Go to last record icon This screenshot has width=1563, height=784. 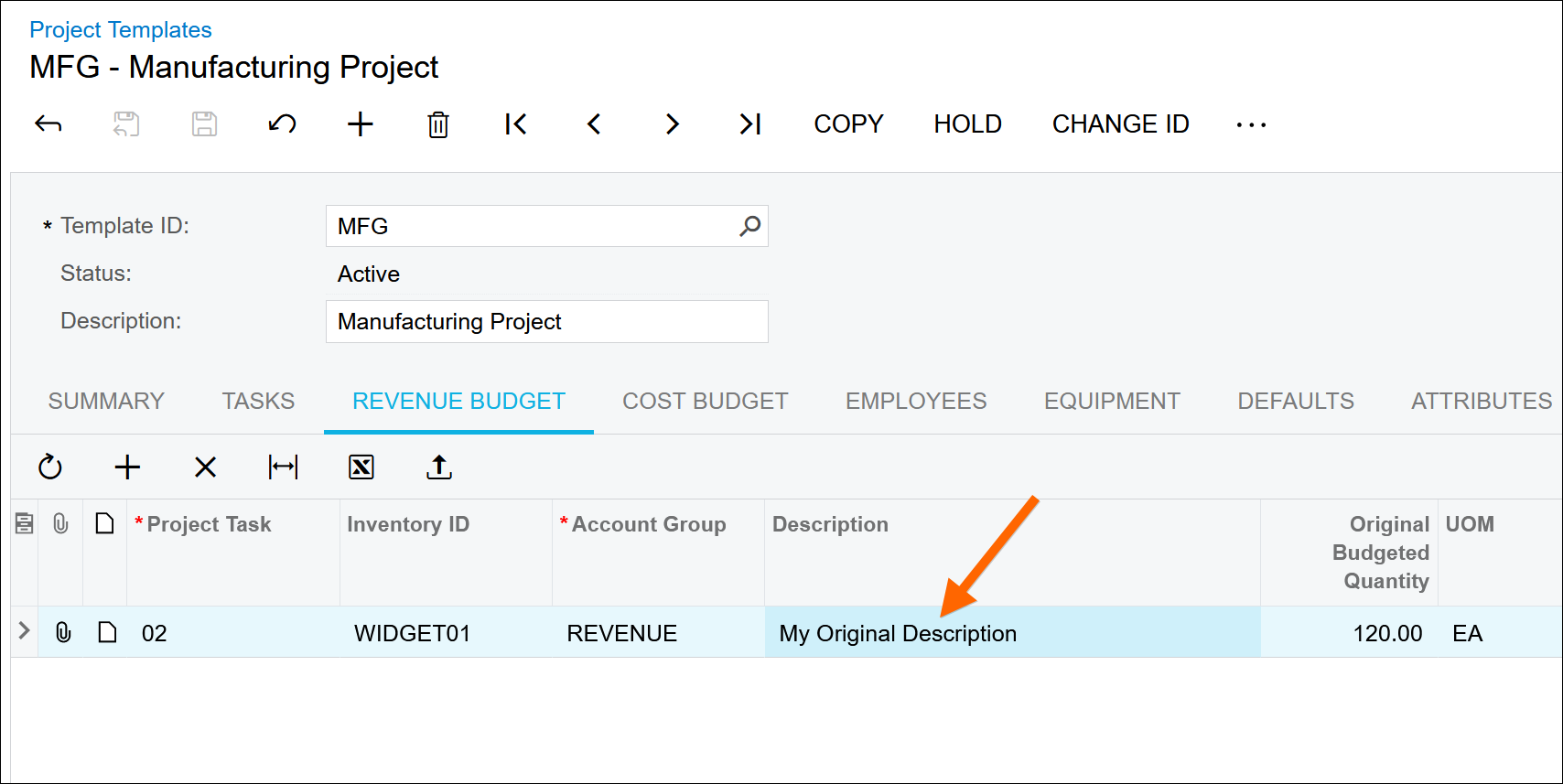(750, 124)
